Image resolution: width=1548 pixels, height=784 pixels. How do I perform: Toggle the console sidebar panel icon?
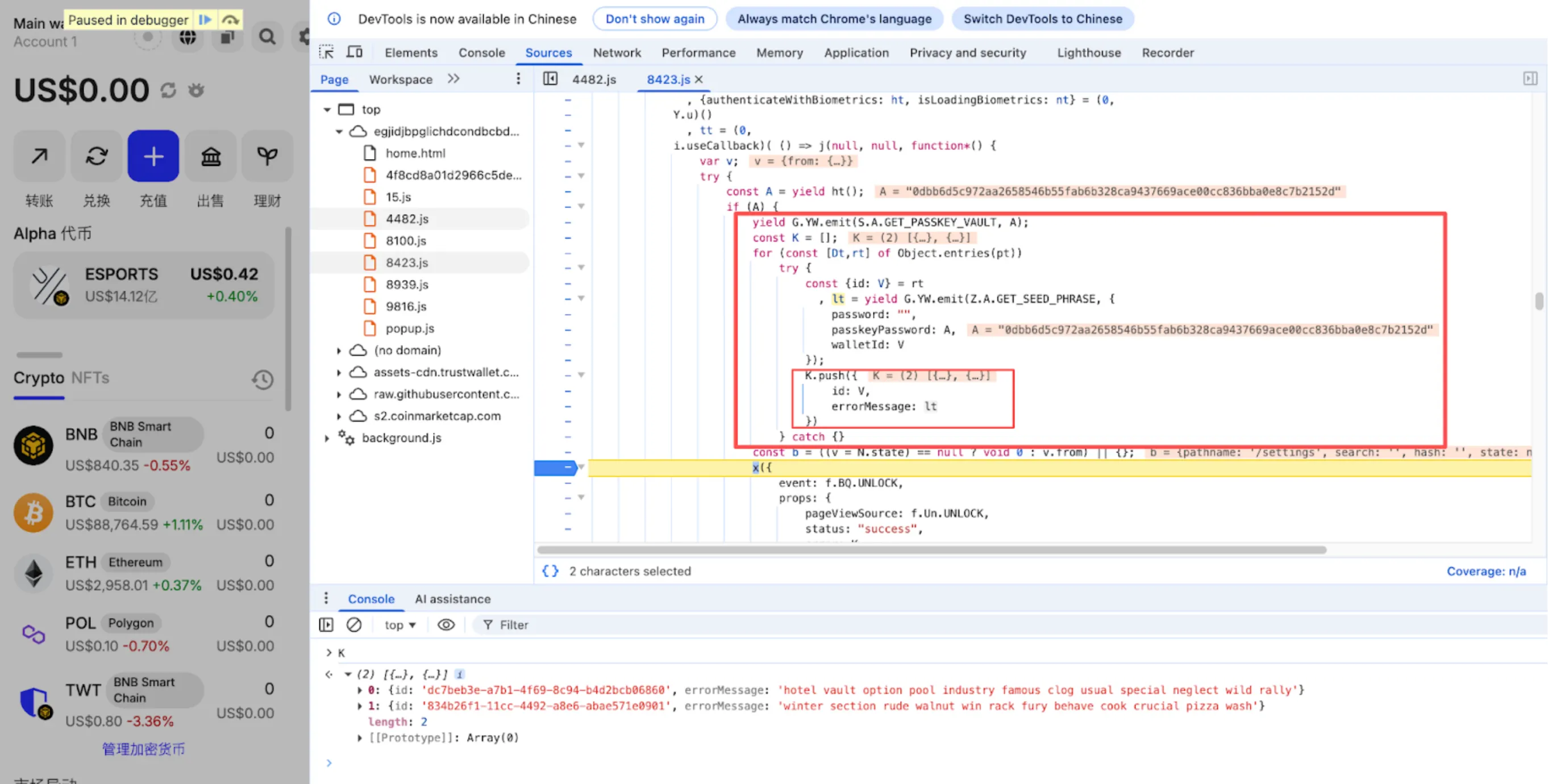326,625
